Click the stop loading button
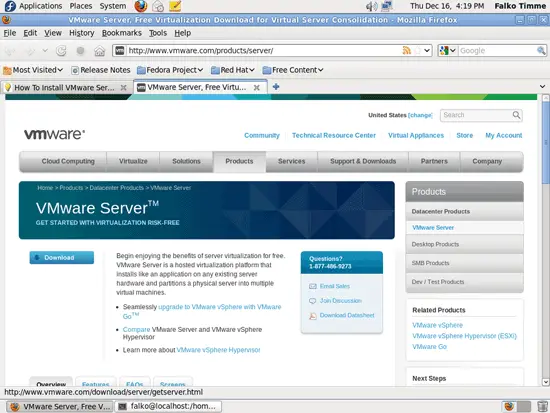Screen dimensions: 550x413 click(80, 51)
